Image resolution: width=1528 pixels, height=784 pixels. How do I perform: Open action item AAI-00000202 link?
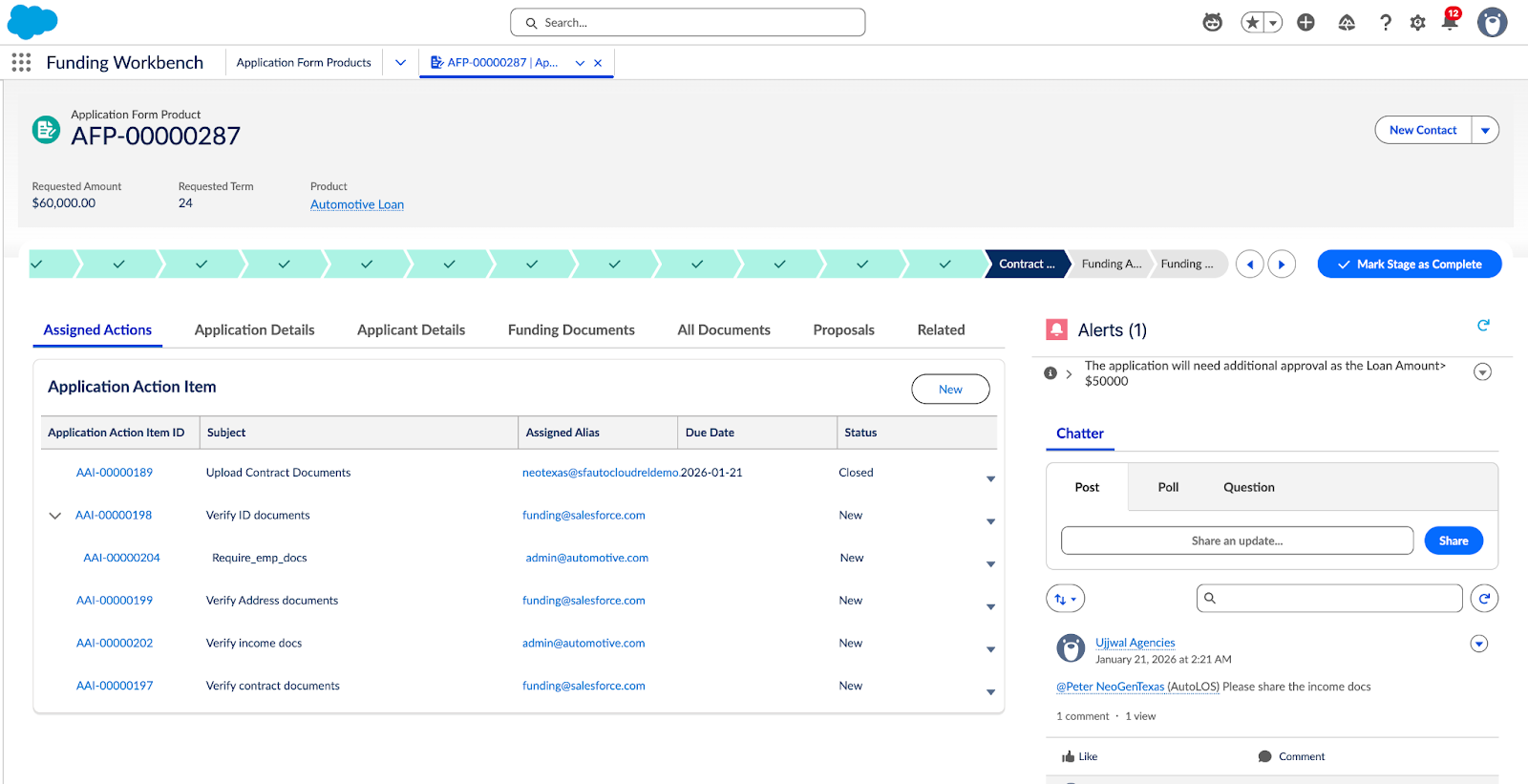point(115,644)
